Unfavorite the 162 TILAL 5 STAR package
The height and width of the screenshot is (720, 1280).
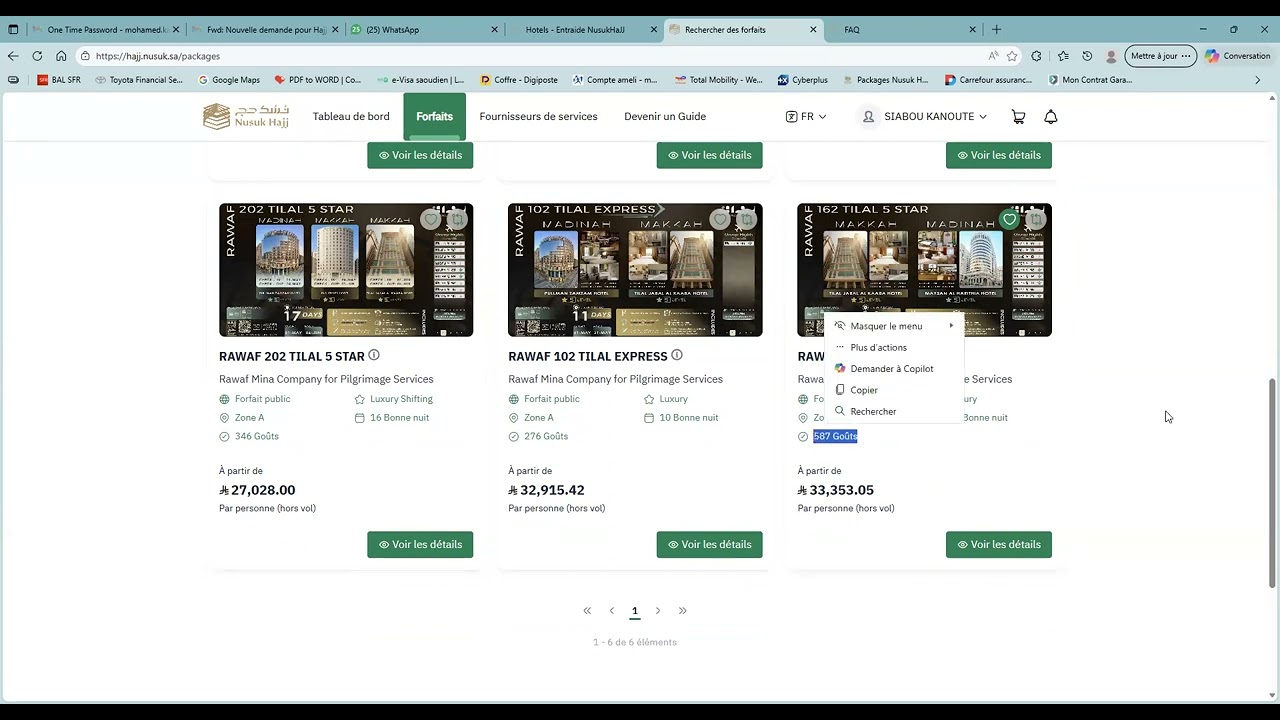pos(1009,220)
